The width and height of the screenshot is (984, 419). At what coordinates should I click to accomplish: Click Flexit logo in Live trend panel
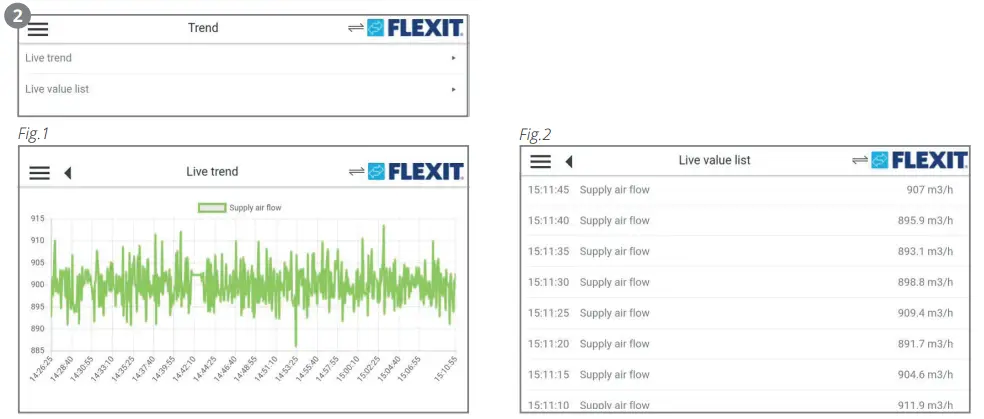click(x=415, y=171)
